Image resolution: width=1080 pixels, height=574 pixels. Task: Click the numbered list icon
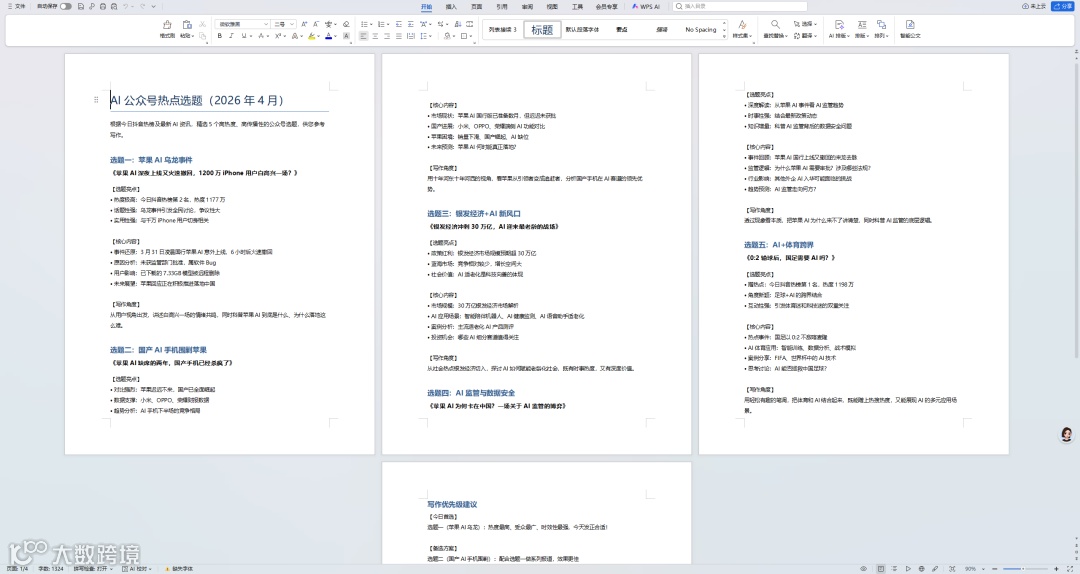tap(381, 24)
